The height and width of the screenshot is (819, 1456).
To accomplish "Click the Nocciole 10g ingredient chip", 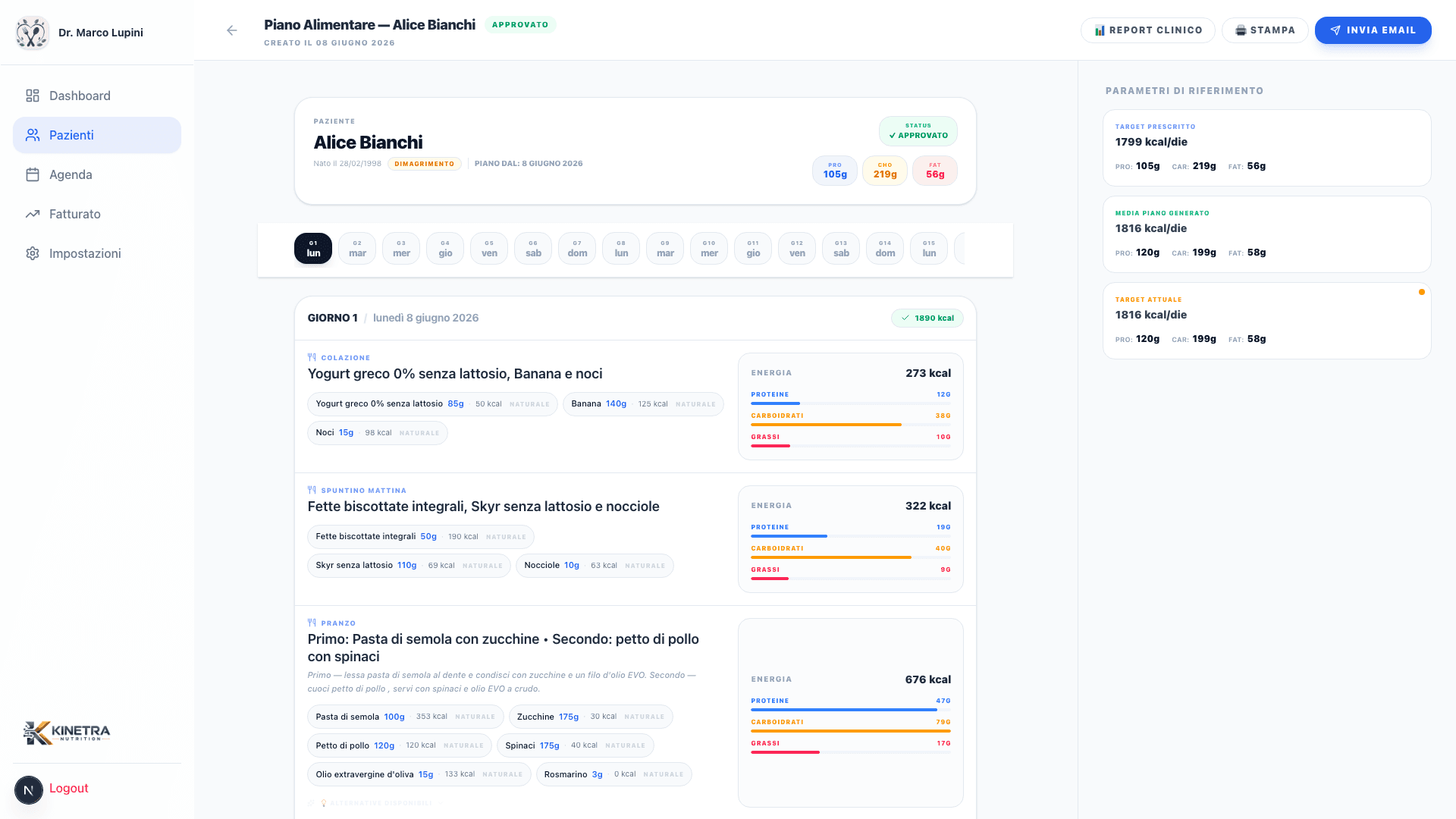I will click(595, 566).
